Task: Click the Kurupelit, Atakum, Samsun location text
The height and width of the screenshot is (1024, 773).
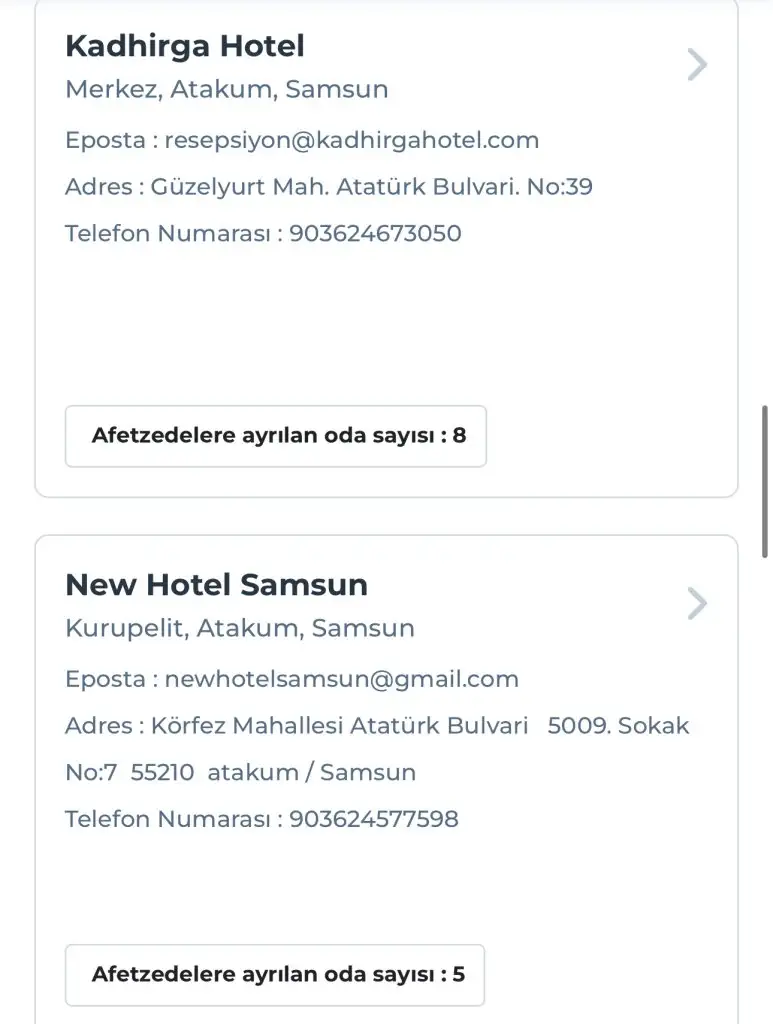Action: point(239,628)
